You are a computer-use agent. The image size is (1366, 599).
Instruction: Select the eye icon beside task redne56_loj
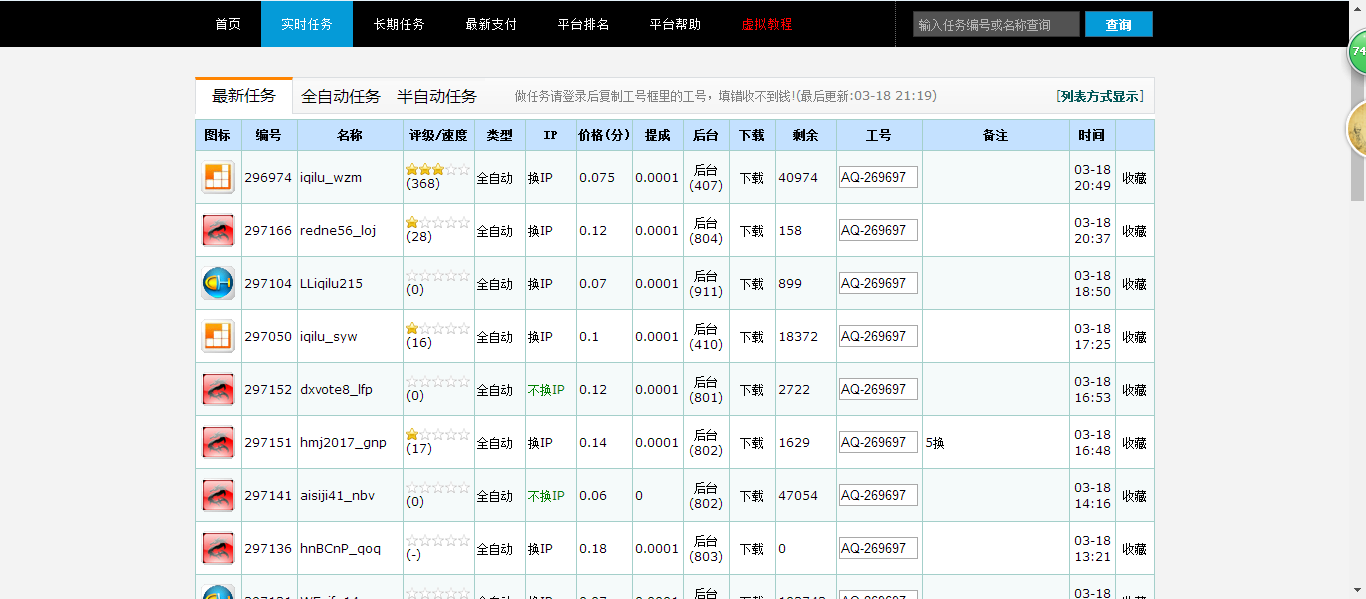coord(217,229)
